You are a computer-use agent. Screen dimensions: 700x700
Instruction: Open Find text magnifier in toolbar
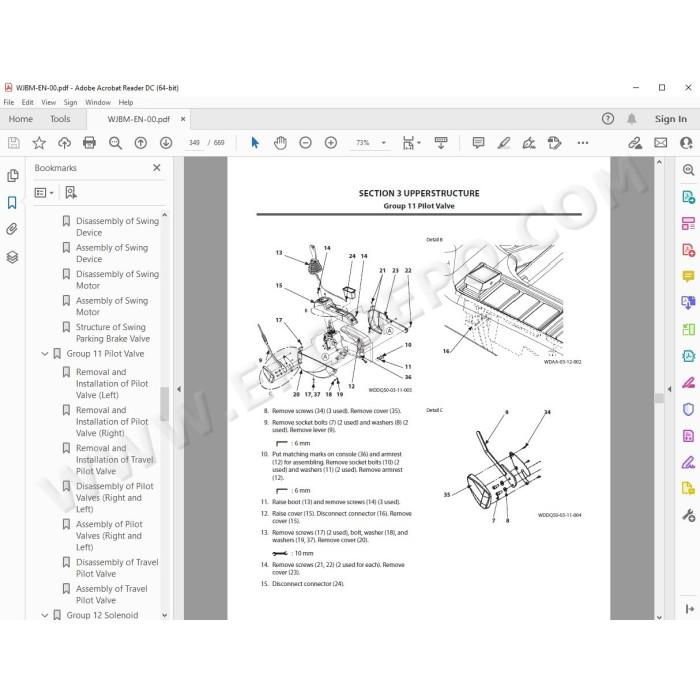click(115, 143)
